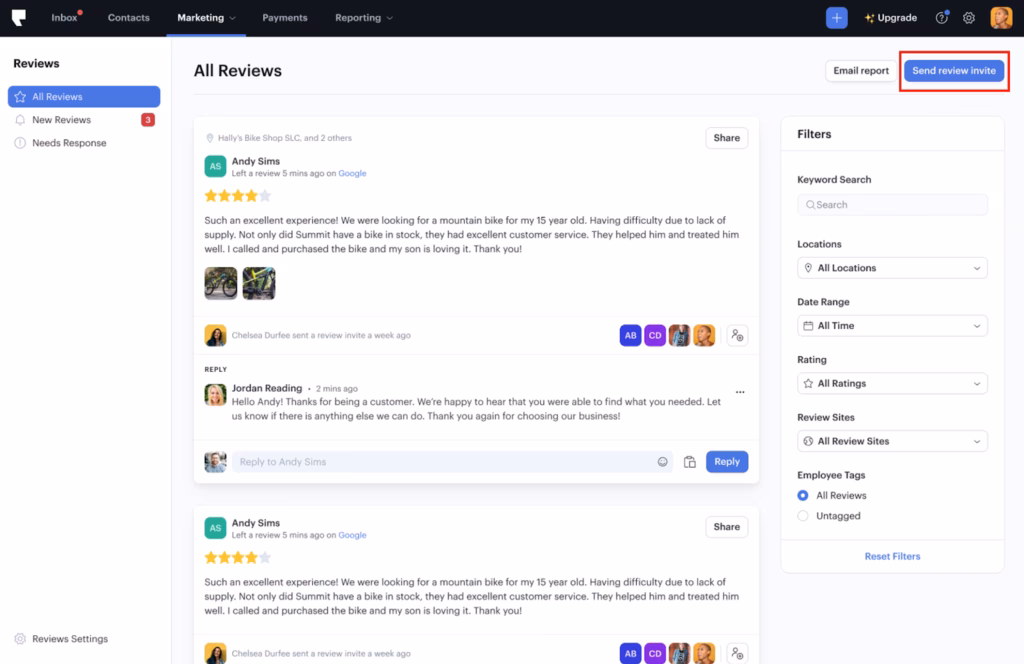Screen dimensions: 1024x664
Task: Open three-dot menu on Jordan Reading's reply
Action: [x=740, y=392]
